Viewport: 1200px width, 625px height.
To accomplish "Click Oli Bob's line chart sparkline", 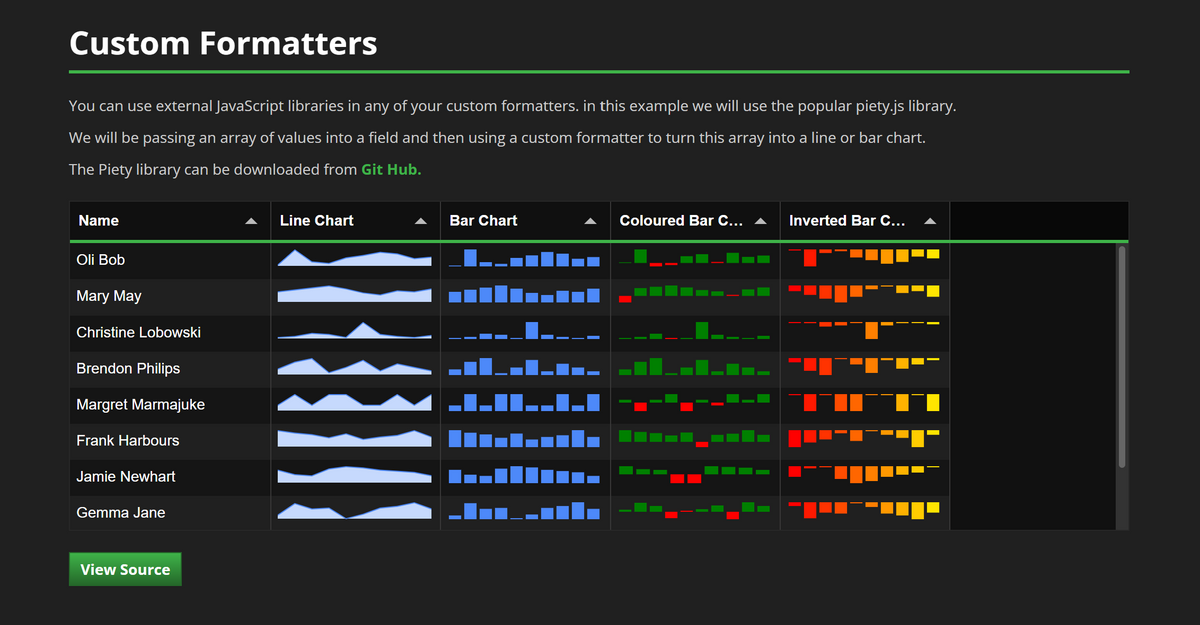I will click(x=354, y=259).
